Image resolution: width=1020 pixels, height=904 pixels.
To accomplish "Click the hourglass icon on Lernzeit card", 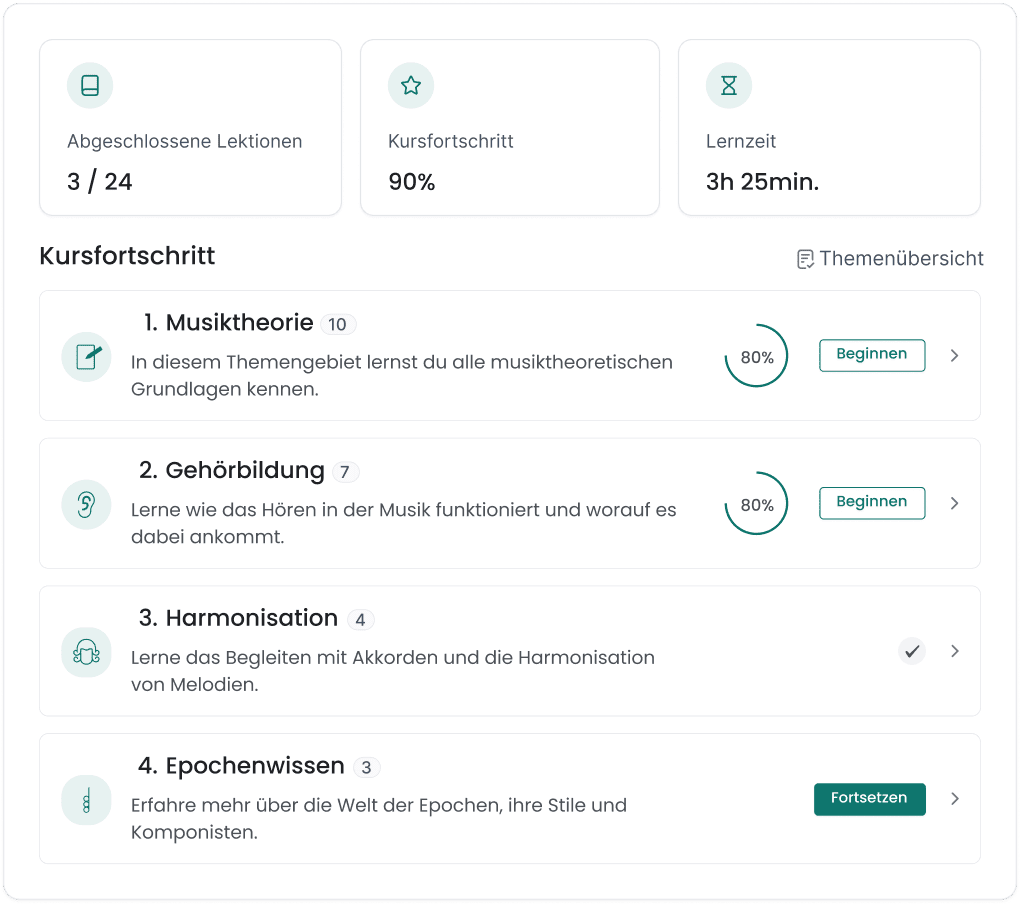I will pyautogui.click(x=728, y=85).
